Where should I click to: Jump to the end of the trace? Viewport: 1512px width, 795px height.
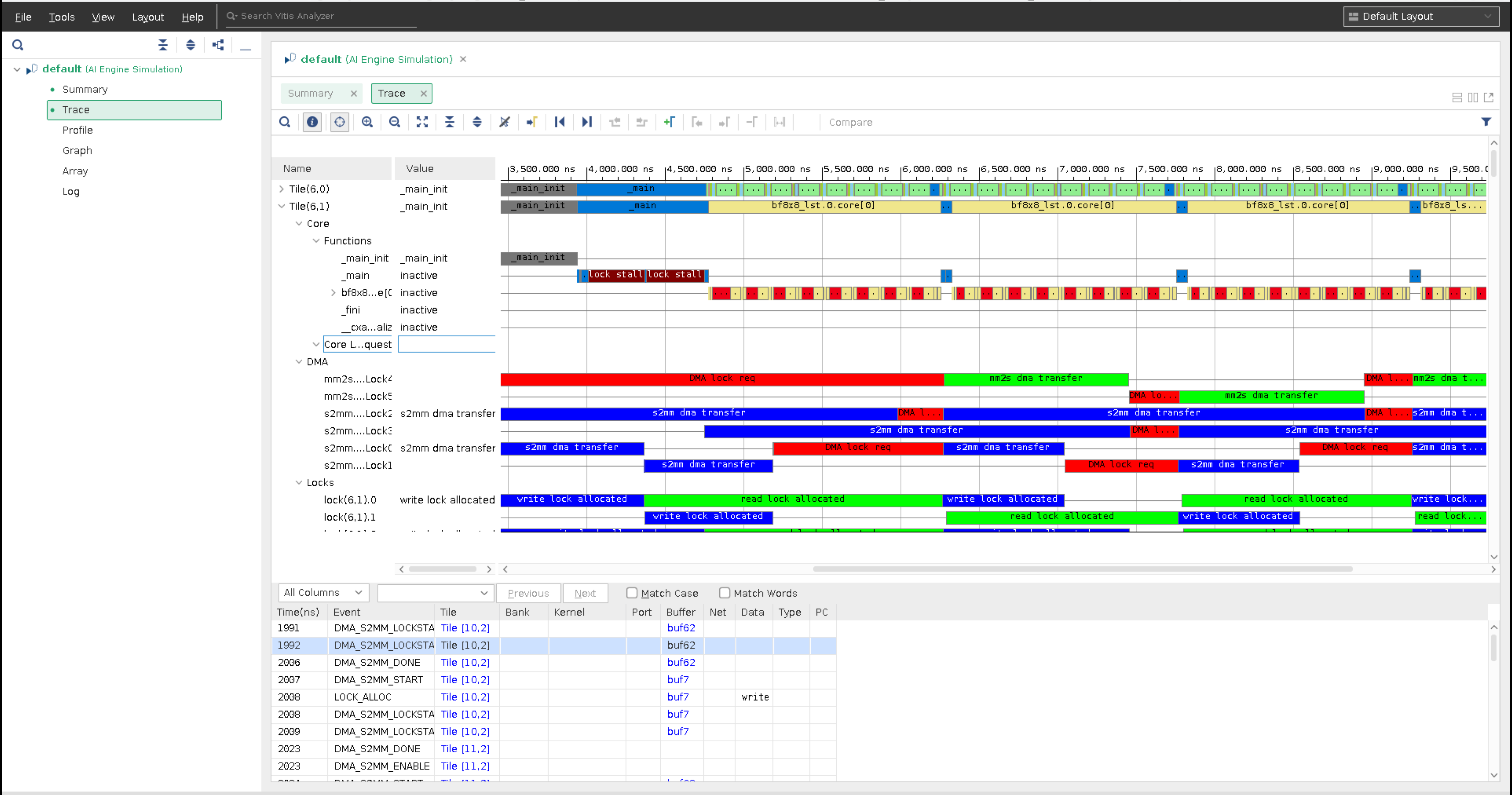click(x=587, y=122)
